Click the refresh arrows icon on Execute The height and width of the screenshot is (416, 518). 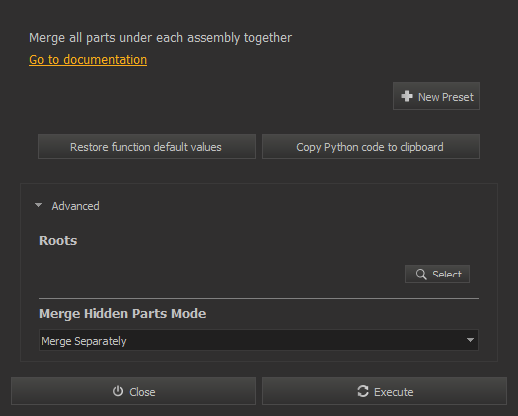click(363, 391)
